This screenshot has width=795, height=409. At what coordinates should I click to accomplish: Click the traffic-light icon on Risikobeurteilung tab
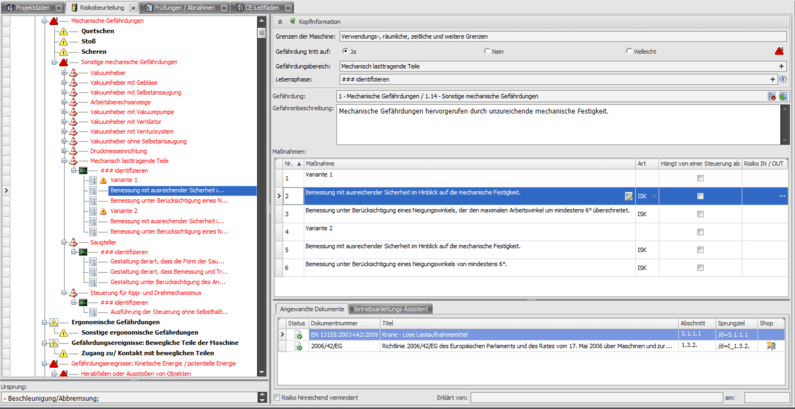pyautogui.click(x=74, y=8)
